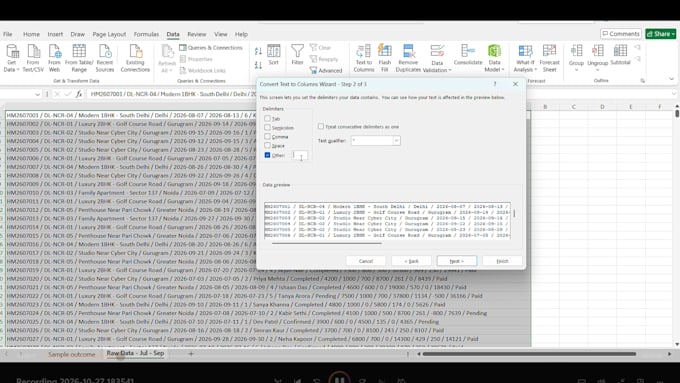
Task: Select column C header
Action: pos(573,107)
